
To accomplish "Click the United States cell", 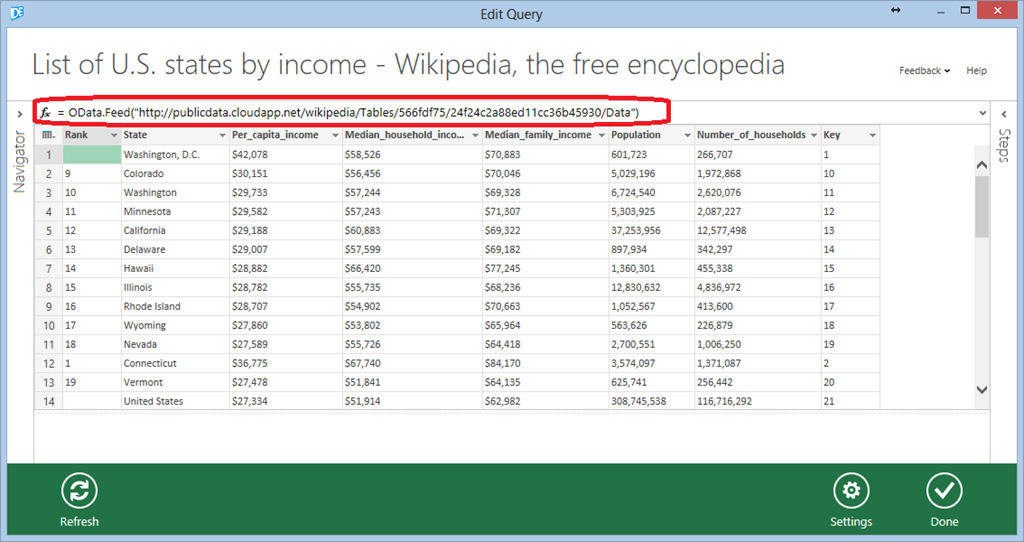I will [175, 401].
